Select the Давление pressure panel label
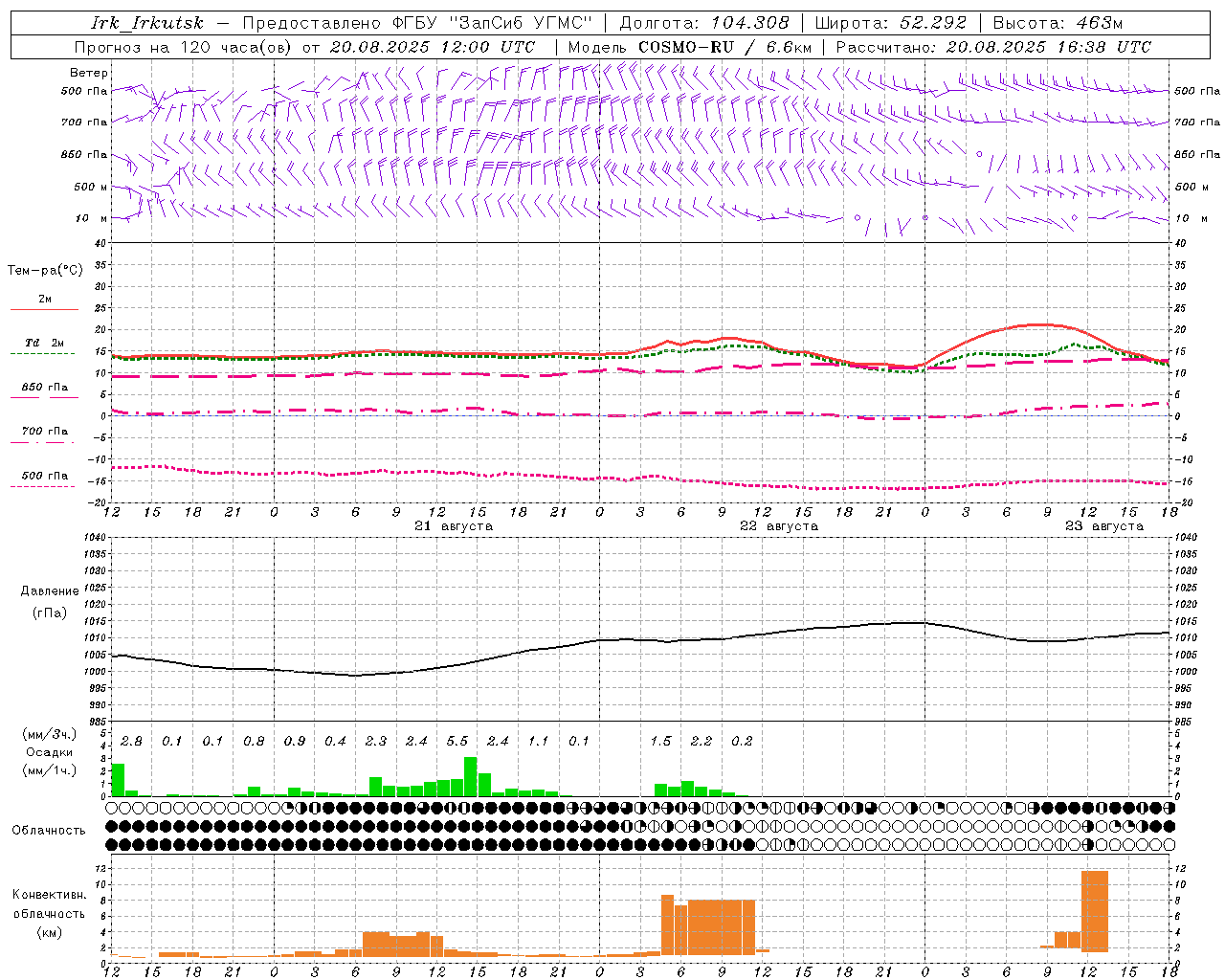 [x=50, y=591]
